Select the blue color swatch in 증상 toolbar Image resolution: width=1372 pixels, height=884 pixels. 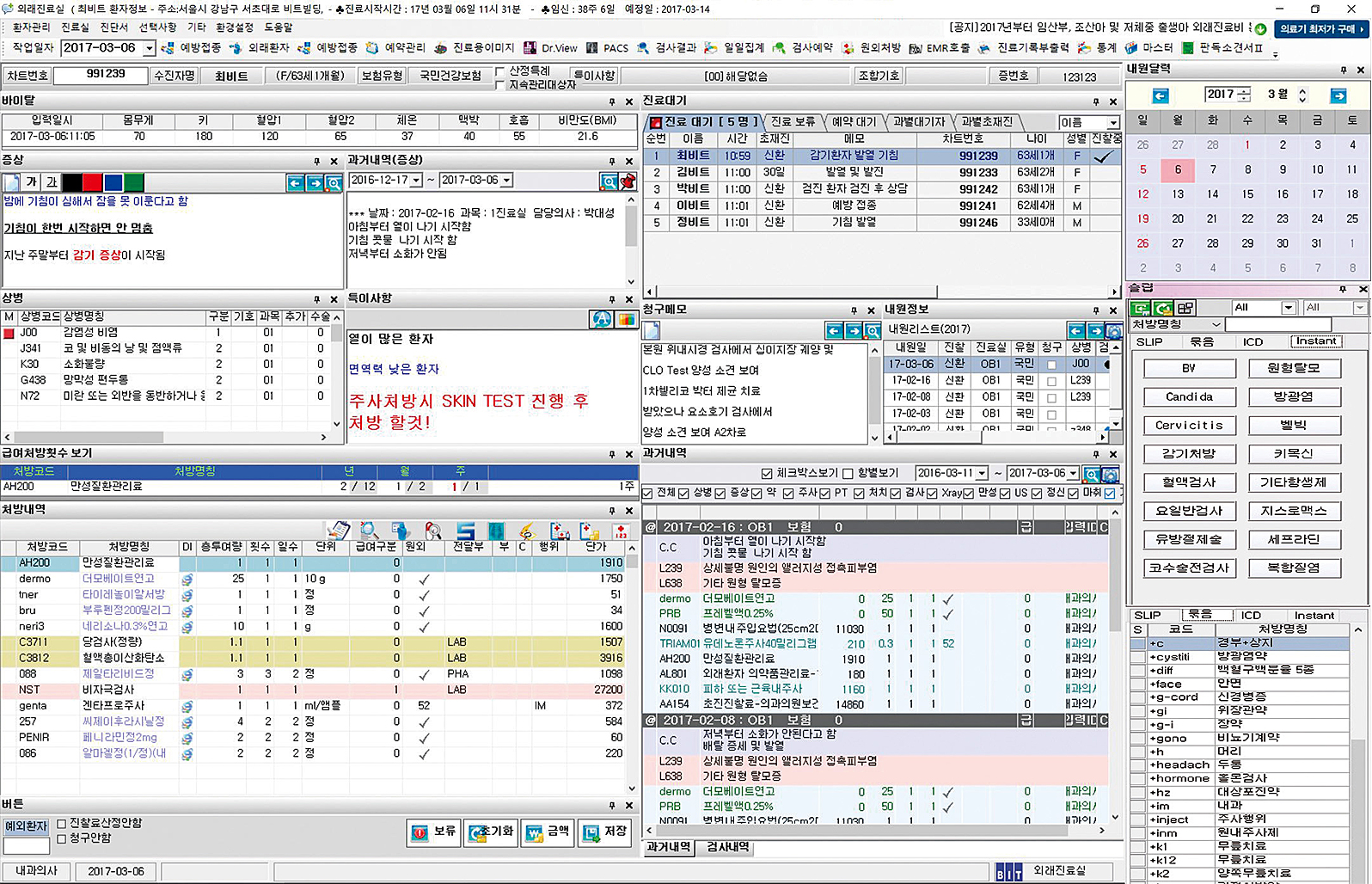113,182
